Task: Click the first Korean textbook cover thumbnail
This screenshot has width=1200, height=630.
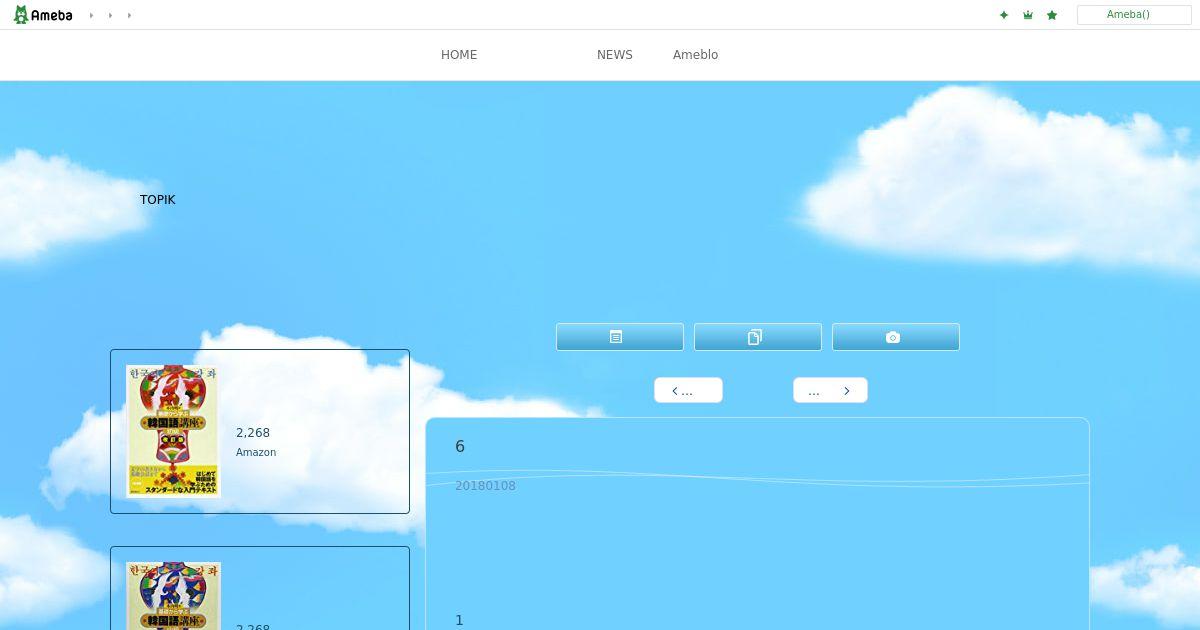Action: pos(173,431)
